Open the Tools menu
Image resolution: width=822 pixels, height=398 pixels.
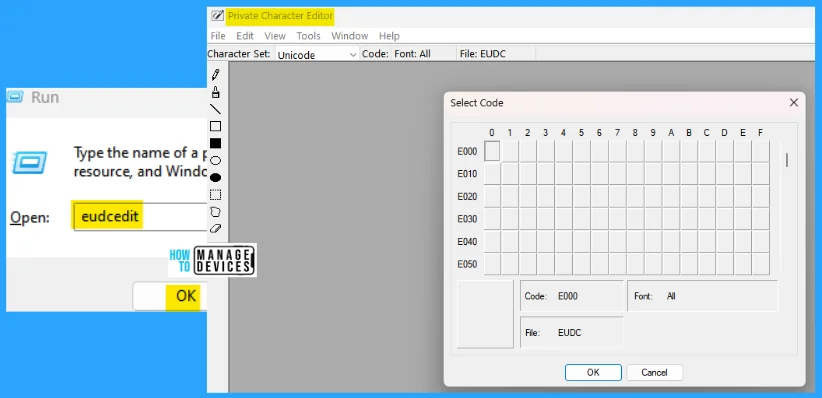[308, 36]
